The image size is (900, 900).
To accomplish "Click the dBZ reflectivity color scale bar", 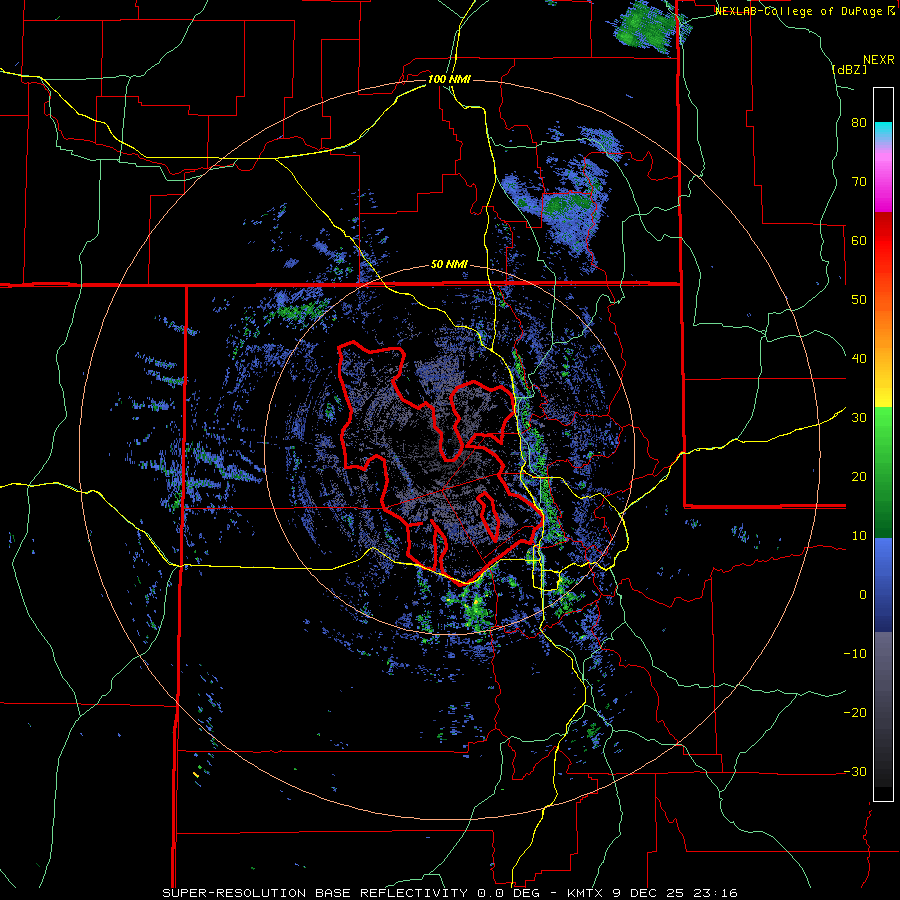I will [x=883, y=444].
